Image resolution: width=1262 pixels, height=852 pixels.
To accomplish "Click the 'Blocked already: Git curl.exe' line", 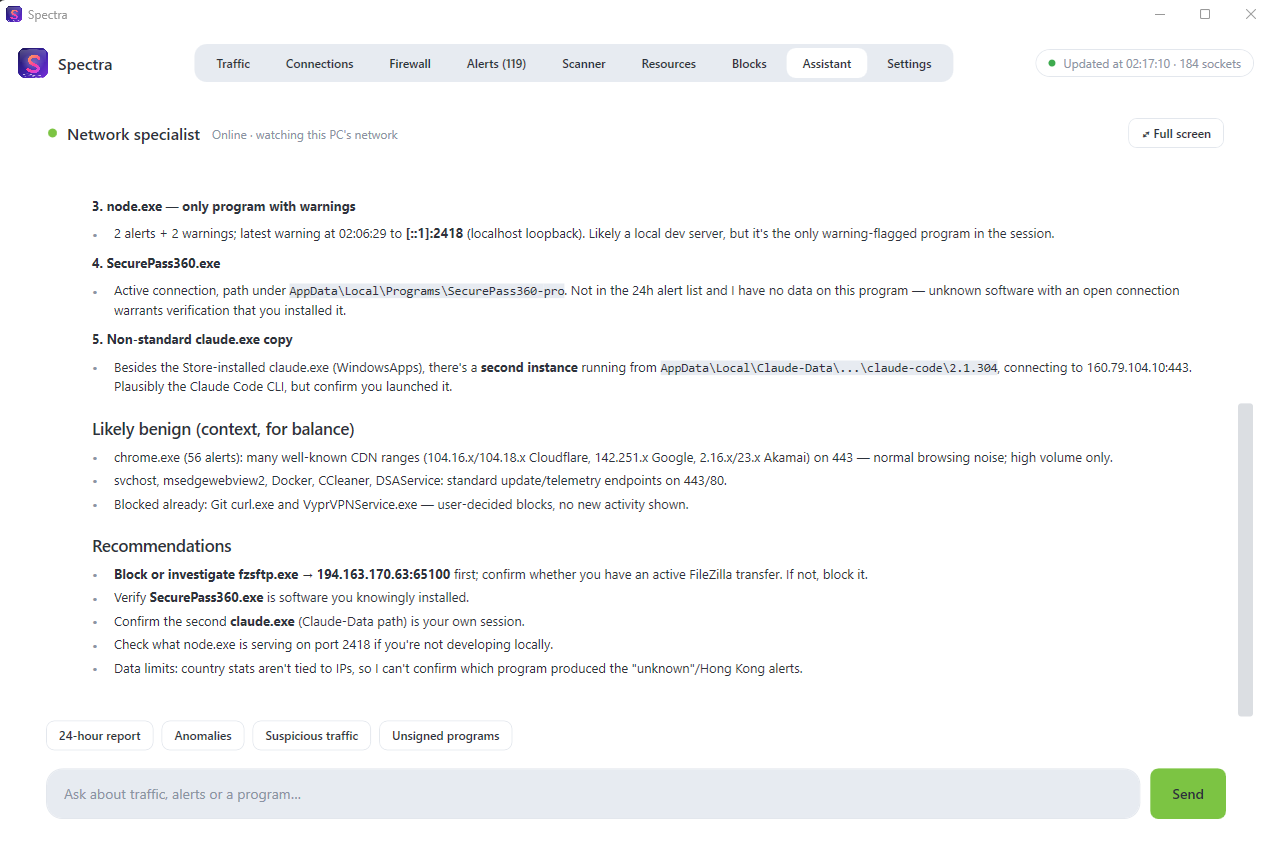I will [401, 504].
